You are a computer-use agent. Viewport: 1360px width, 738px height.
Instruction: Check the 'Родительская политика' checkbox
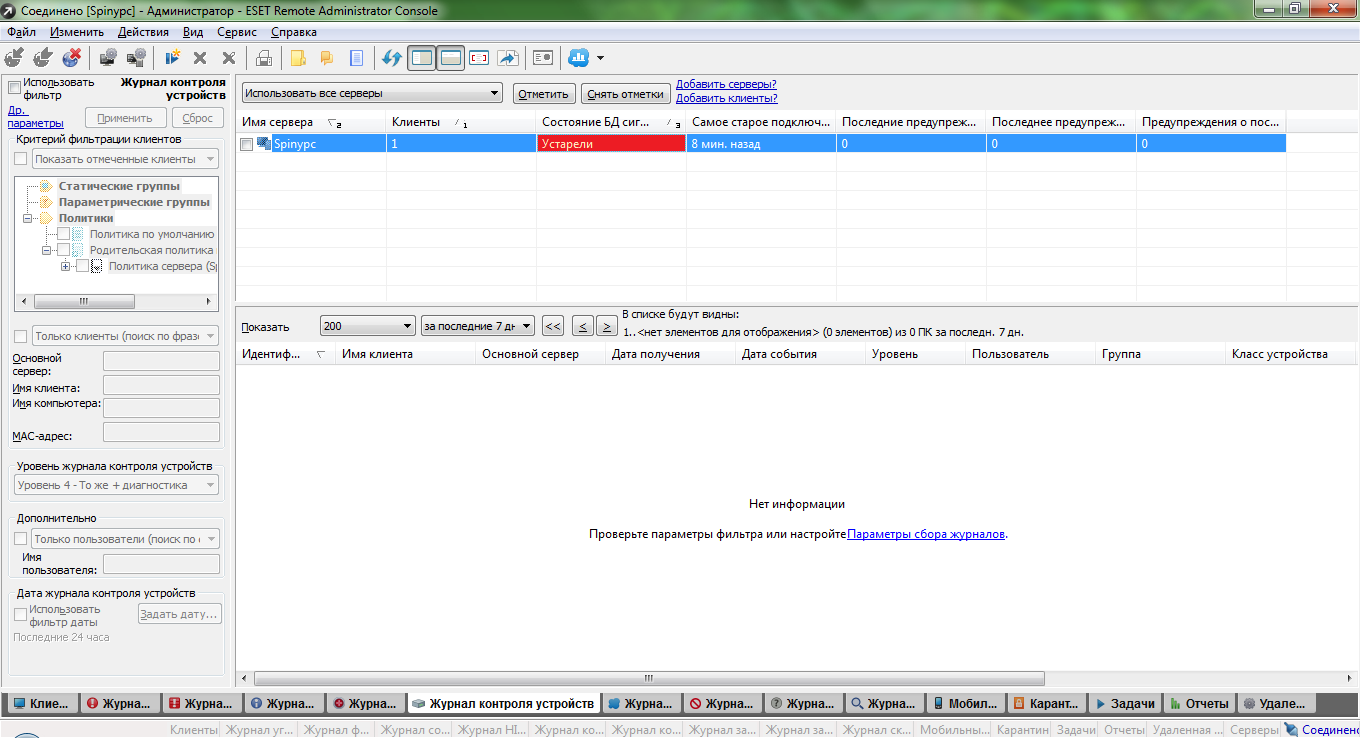point(64,250)
